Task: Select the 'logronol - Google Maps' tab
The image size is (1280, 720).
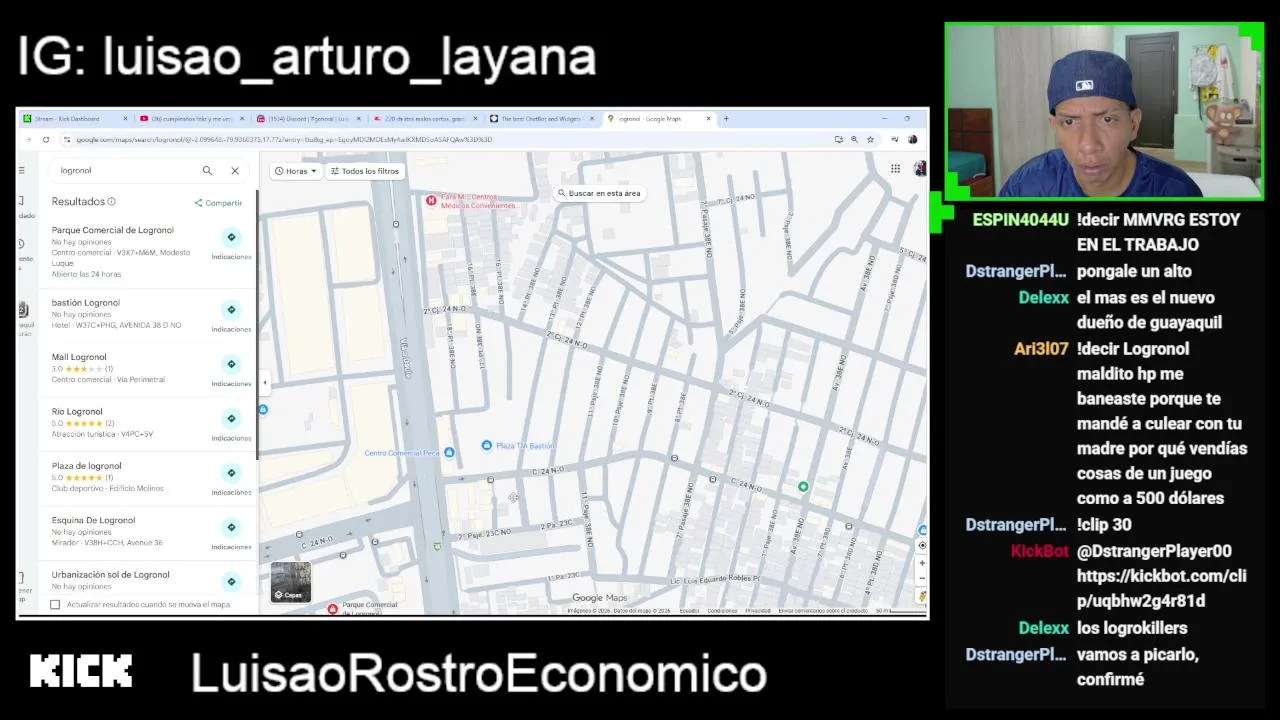Action: click(658, 119)
